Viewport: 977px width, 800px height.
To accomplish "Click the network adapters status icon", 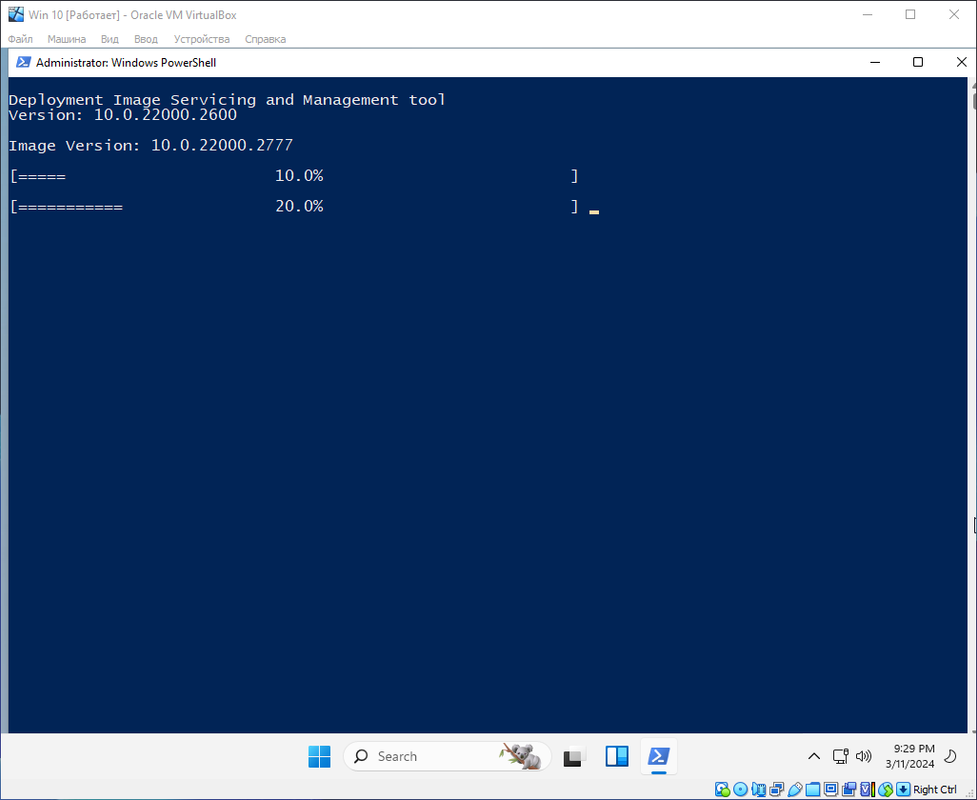I will tap(776, 789).
